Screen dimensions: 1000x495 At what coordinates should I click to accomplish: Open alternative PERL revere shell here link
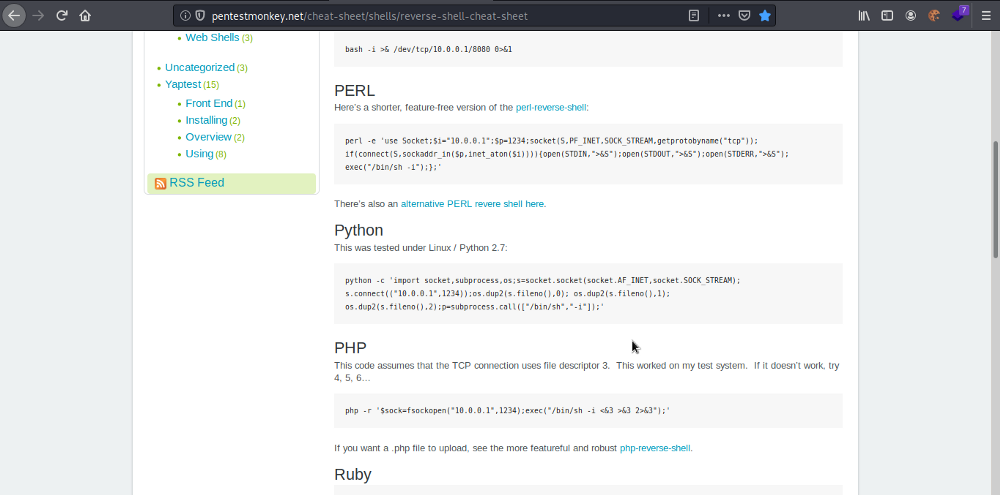pyautogui.click(x=472, y=203)
